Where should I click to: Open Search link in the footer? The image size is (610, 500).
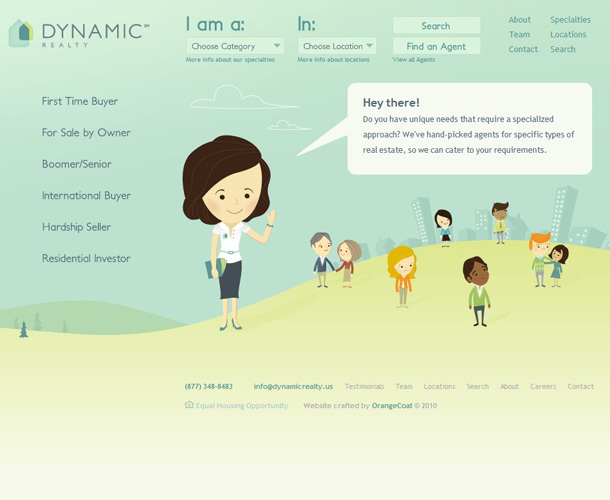478,386
